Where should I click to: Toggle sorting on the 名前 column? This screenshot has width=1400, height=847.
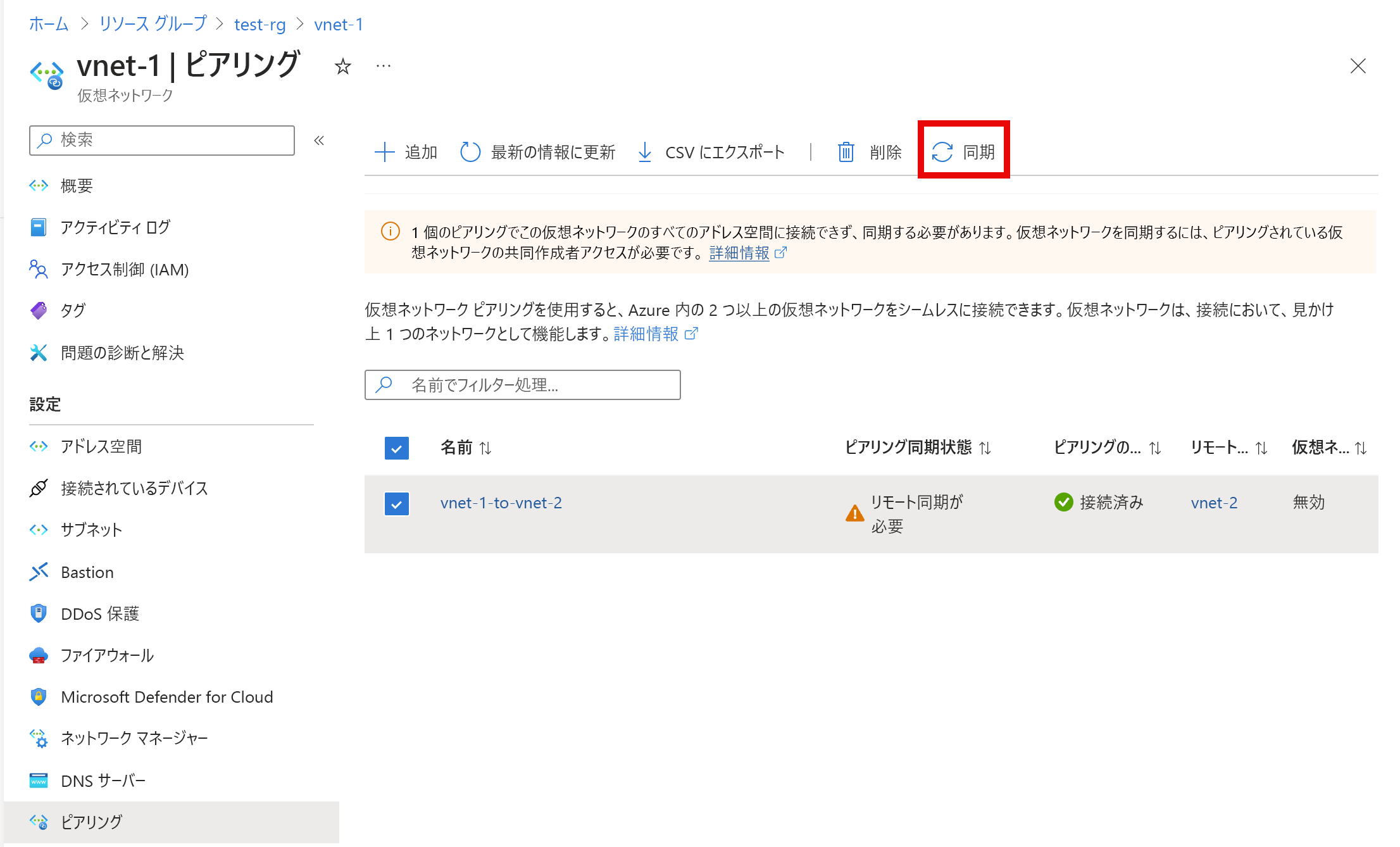485,448
